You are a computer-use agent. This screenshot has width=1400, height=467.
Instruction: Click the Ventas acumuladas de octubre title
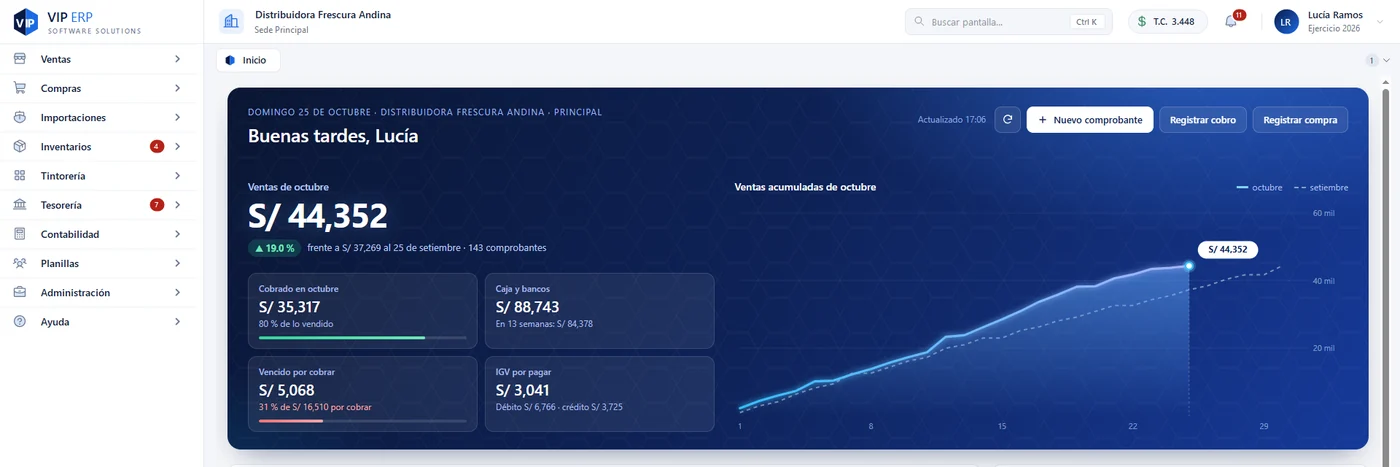(x=805, y=187)
